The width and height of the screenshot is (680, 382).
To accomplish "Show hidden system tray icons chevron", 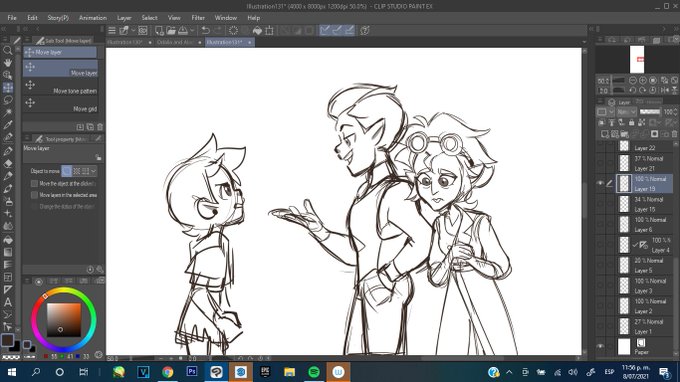I will (x=509, y=372).
